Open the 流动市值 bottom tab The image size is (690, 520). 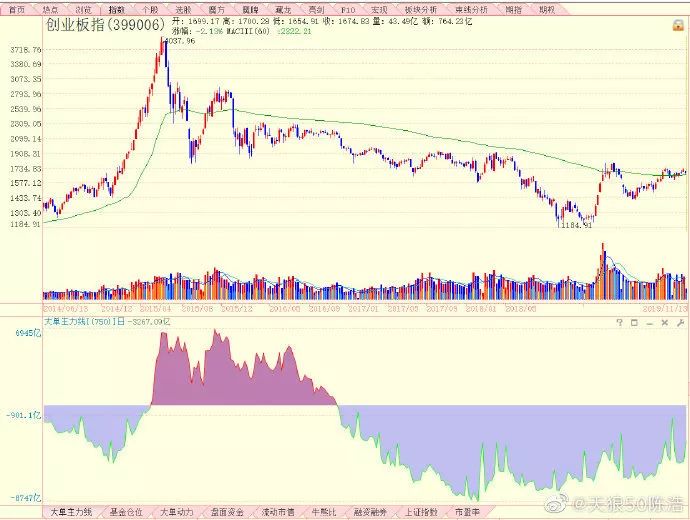[x=278, y=512]
